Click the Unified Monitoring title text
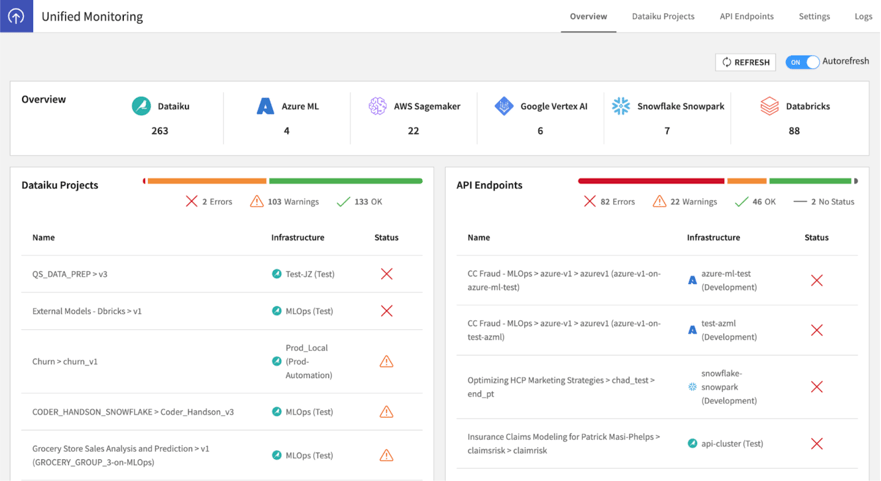 point(92,16)
